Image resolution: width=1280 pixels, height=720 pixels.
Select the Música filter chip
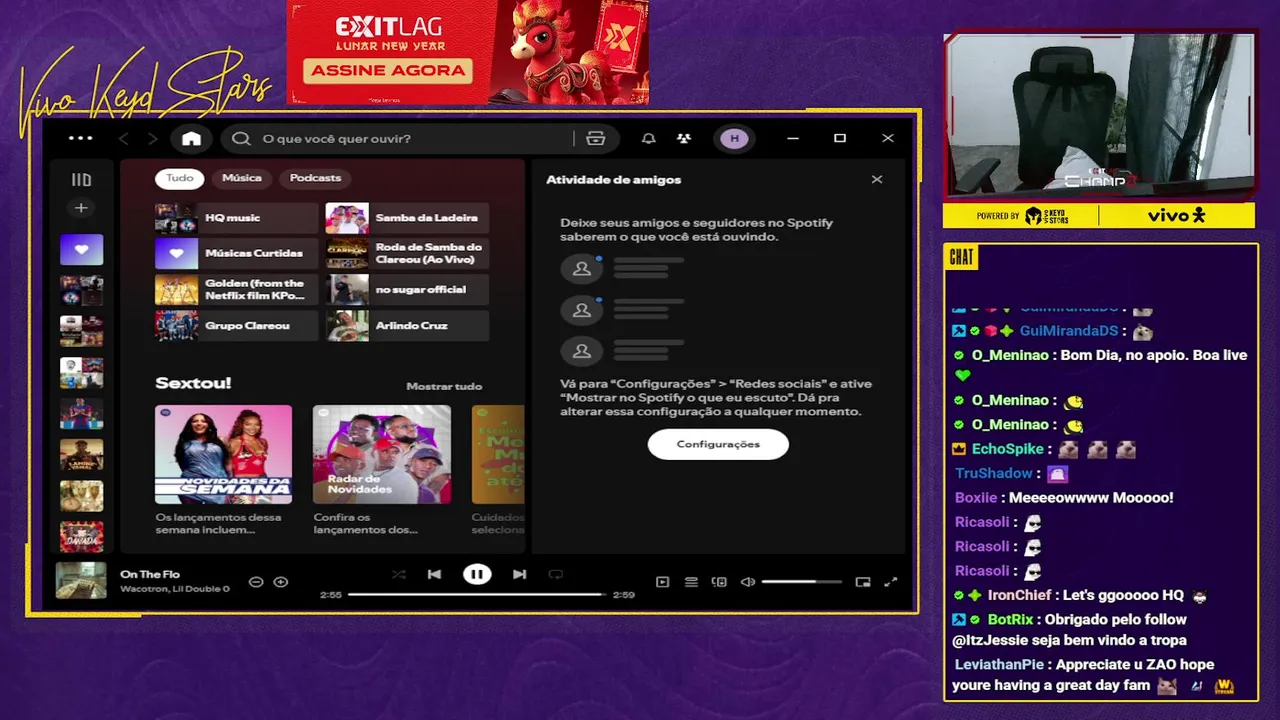point(242,178)
